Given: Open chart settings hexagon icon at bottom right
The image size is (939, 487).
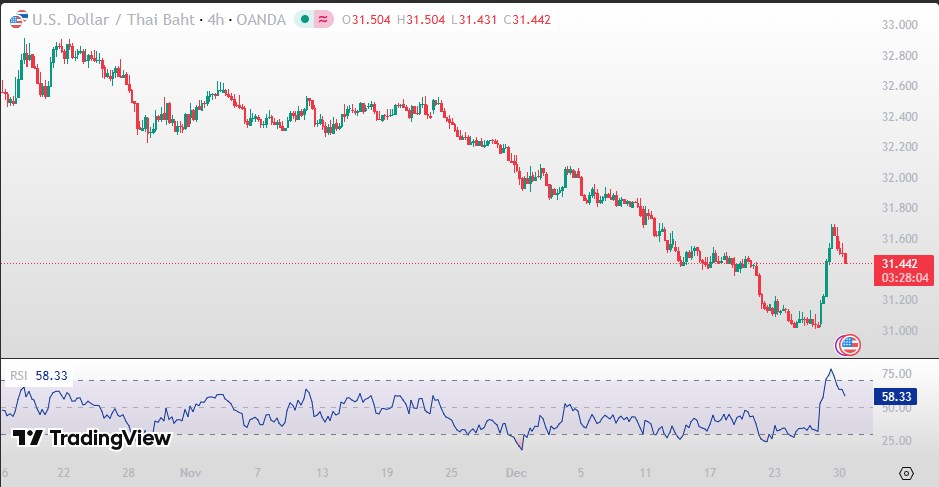Looking at the screenshot, I should coord(906,473).
